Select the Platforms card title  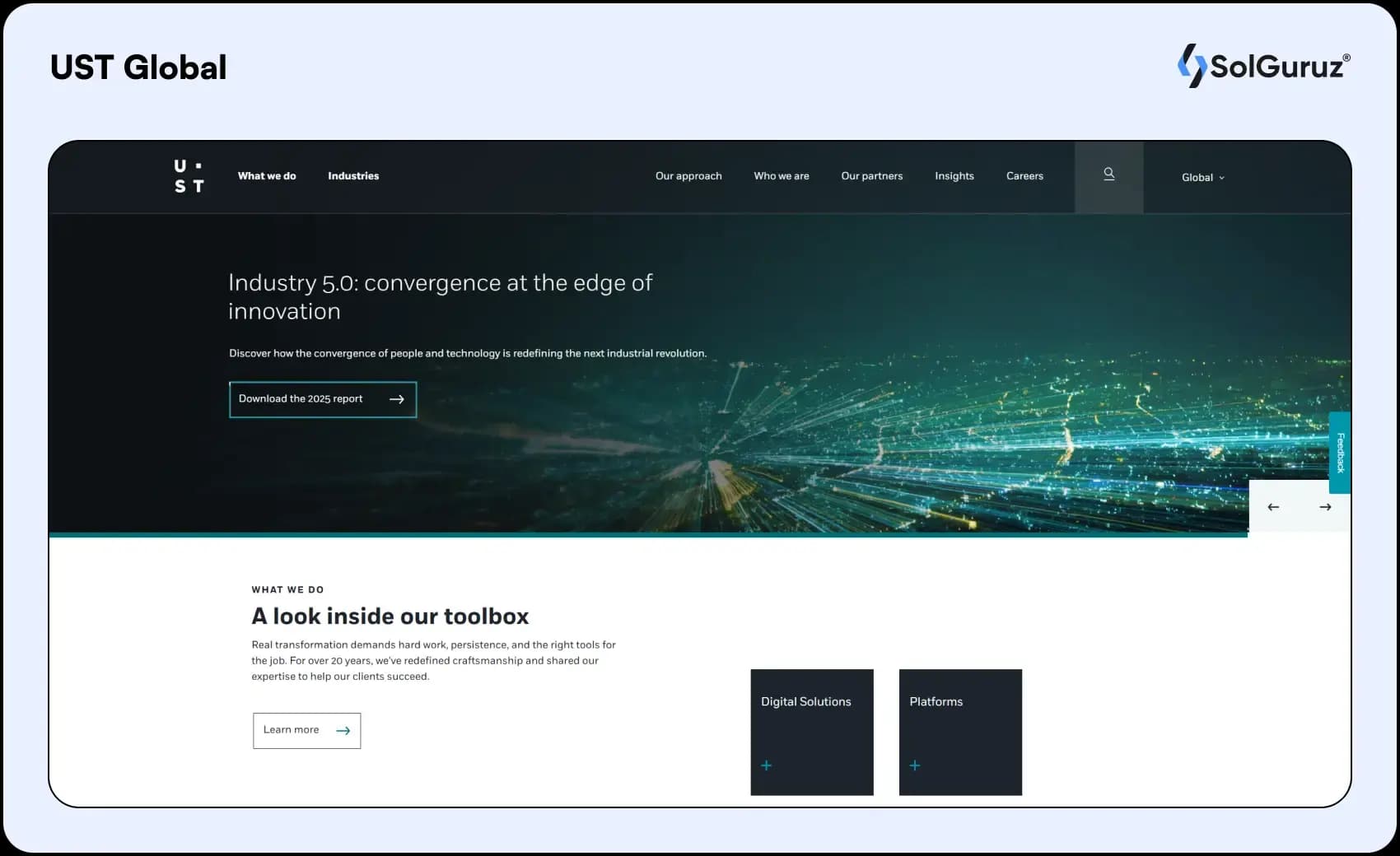point(936,702)
